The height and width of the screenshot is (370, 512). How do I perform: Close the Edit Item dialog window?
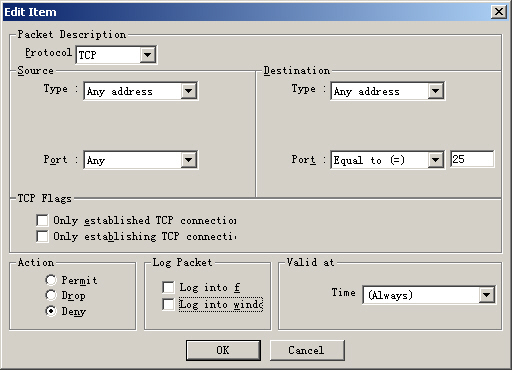[x=499, y=12]
